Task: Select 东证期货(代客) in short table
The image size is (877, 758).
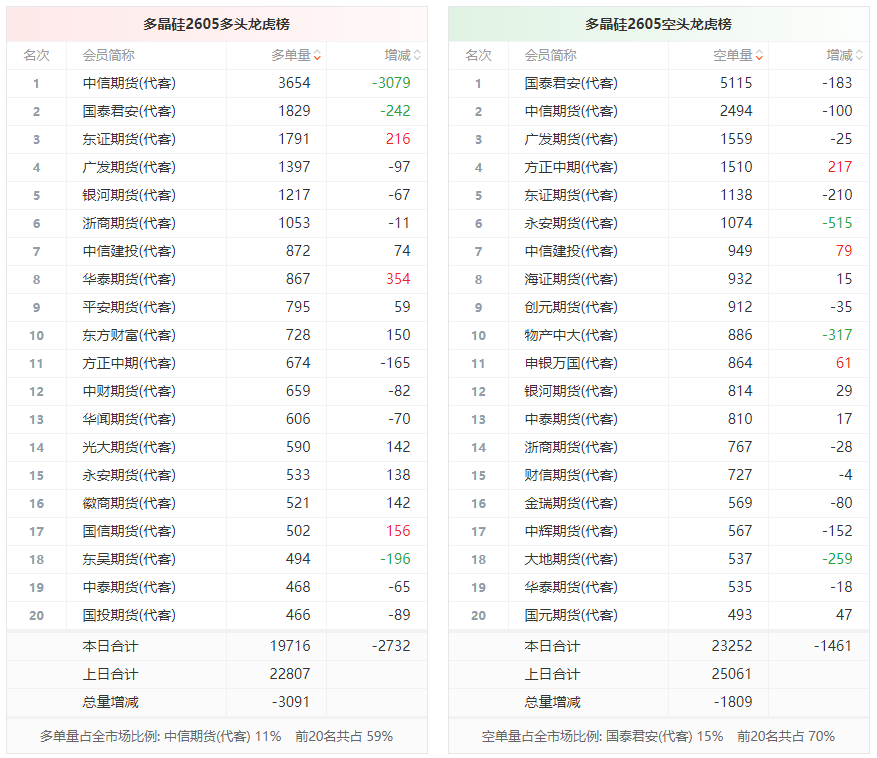Action: [x=571, y=195]
